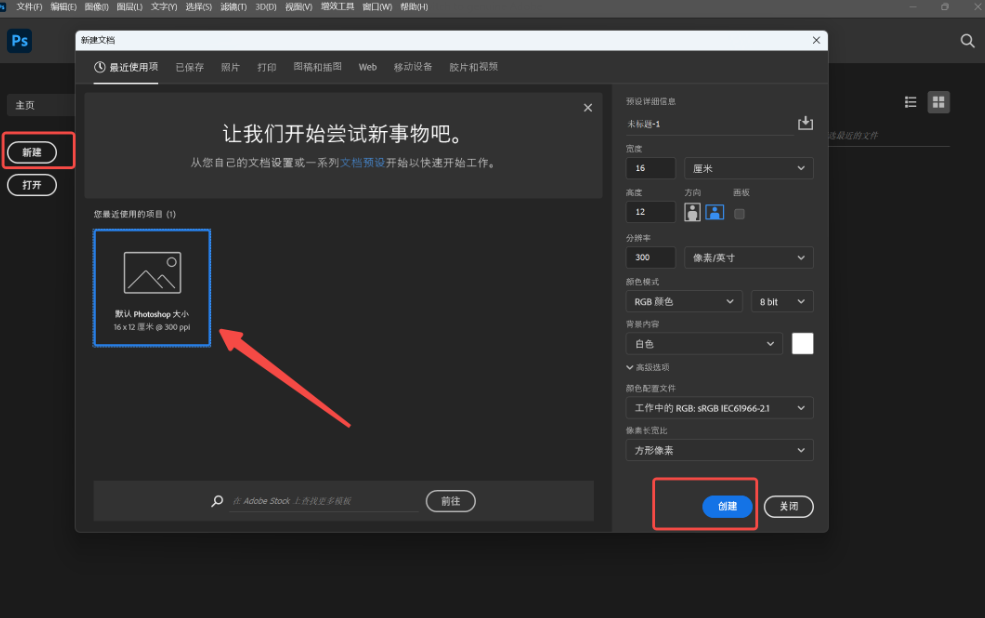This screenshot has height=618, width=985.
Task: Open the search magnifier at top right
Action: pos(967,41)
